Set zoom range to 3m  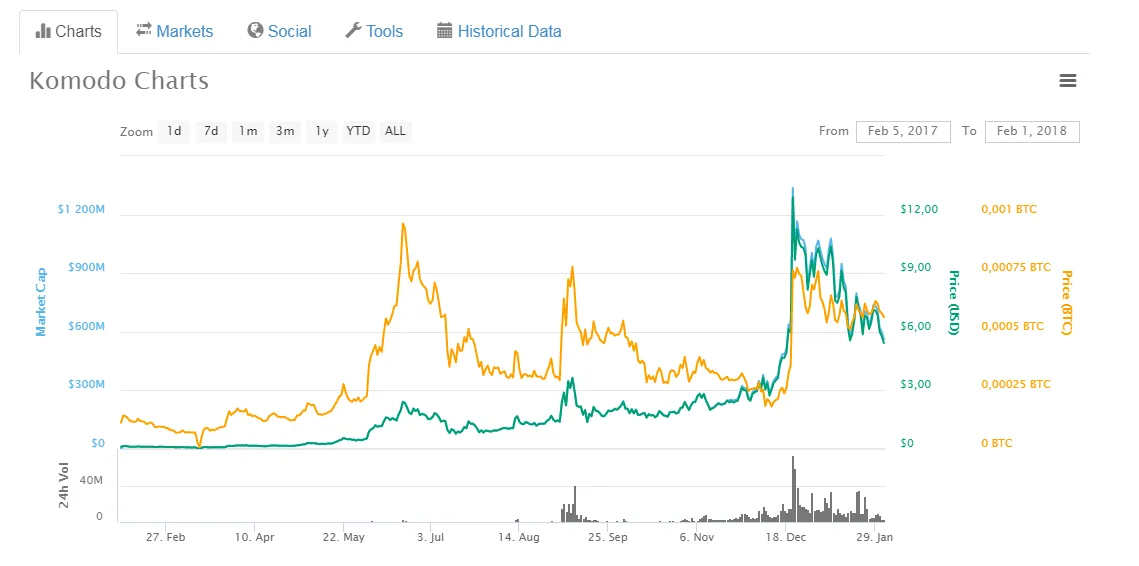coord(285,132)
